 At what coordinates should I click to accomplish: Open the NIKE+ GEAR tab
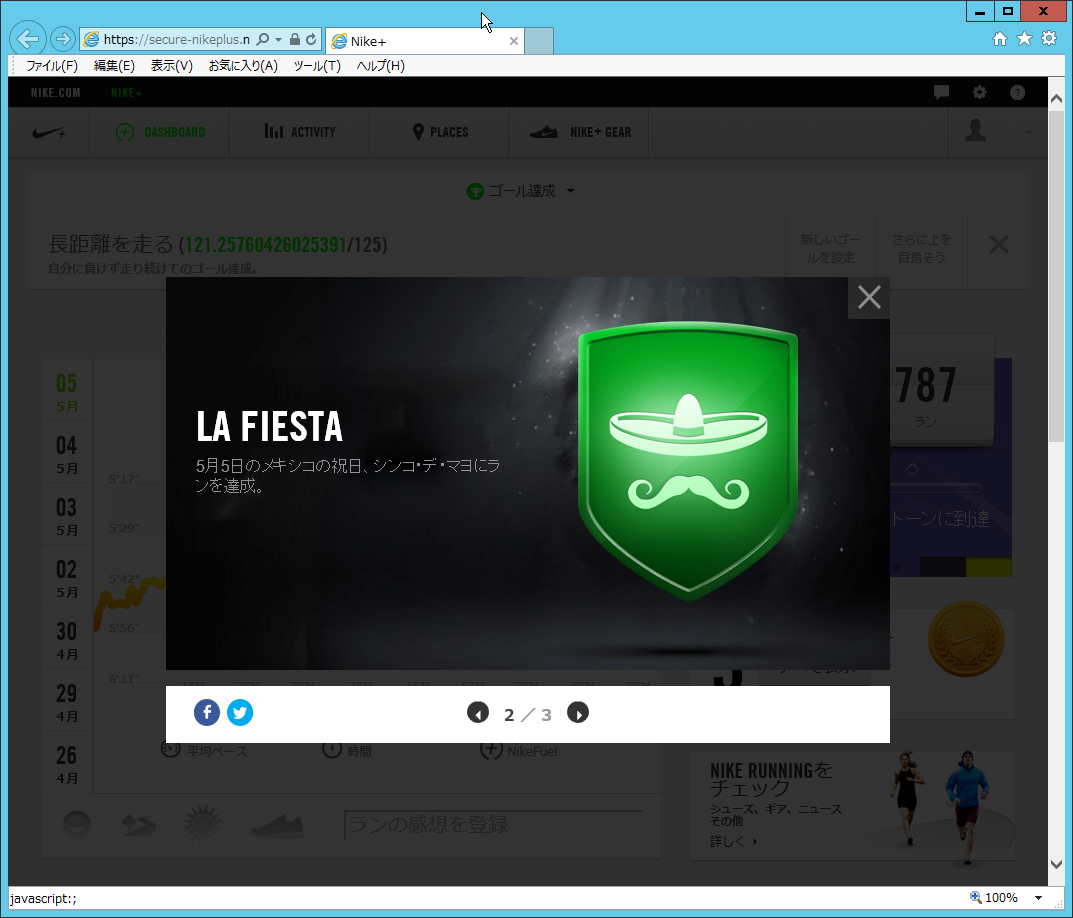coord(580,132)
